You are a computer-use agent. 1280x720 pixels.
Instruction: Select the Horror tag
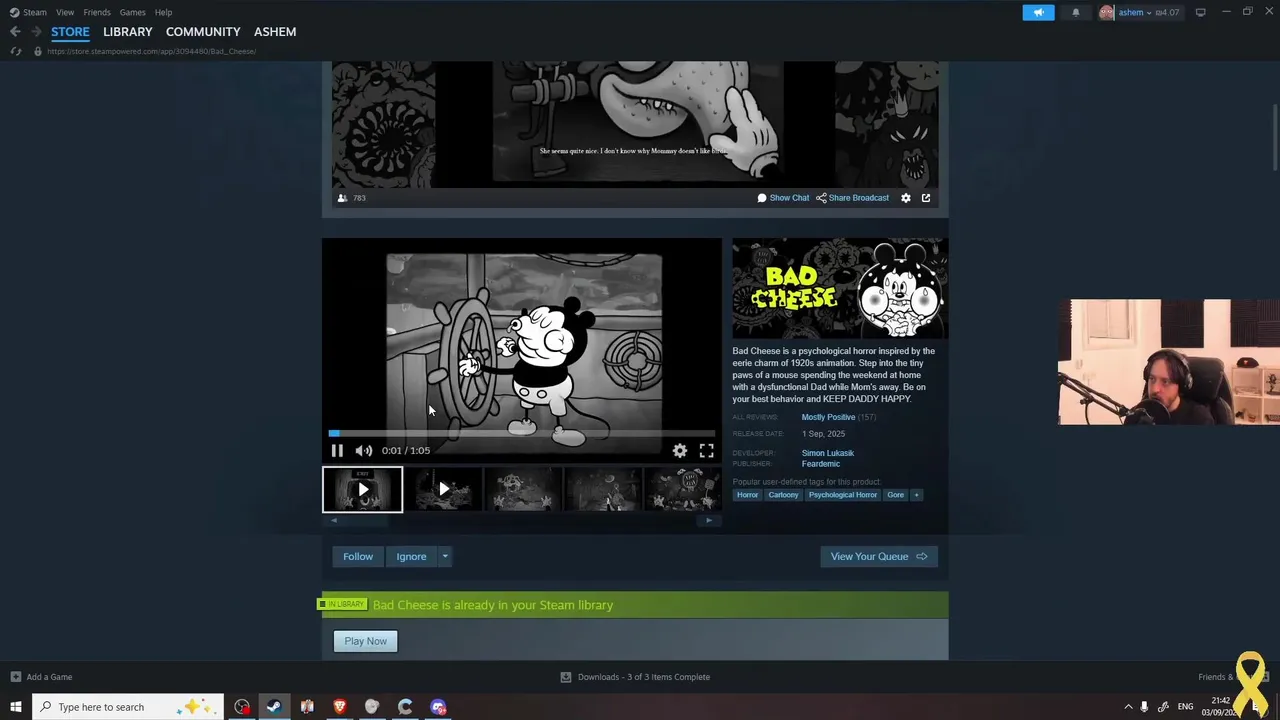[747, 495]
